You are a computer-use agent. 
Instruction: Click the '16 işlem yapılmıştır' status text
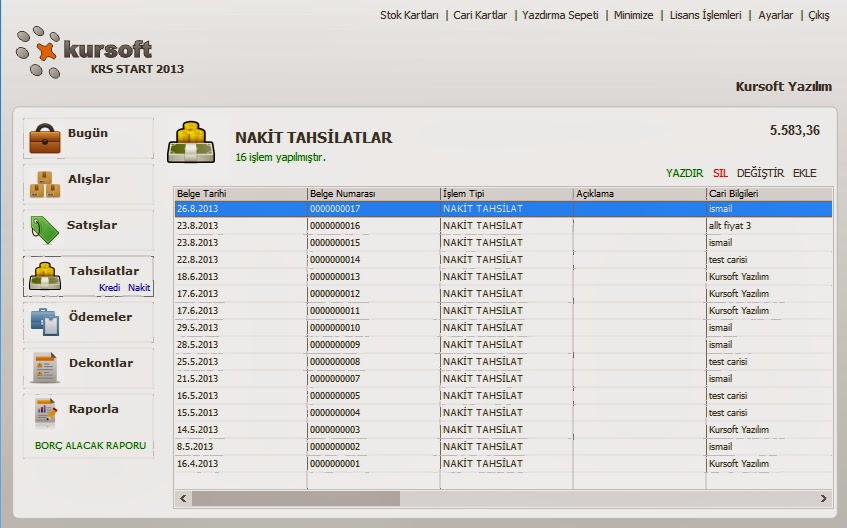[280, 157]
